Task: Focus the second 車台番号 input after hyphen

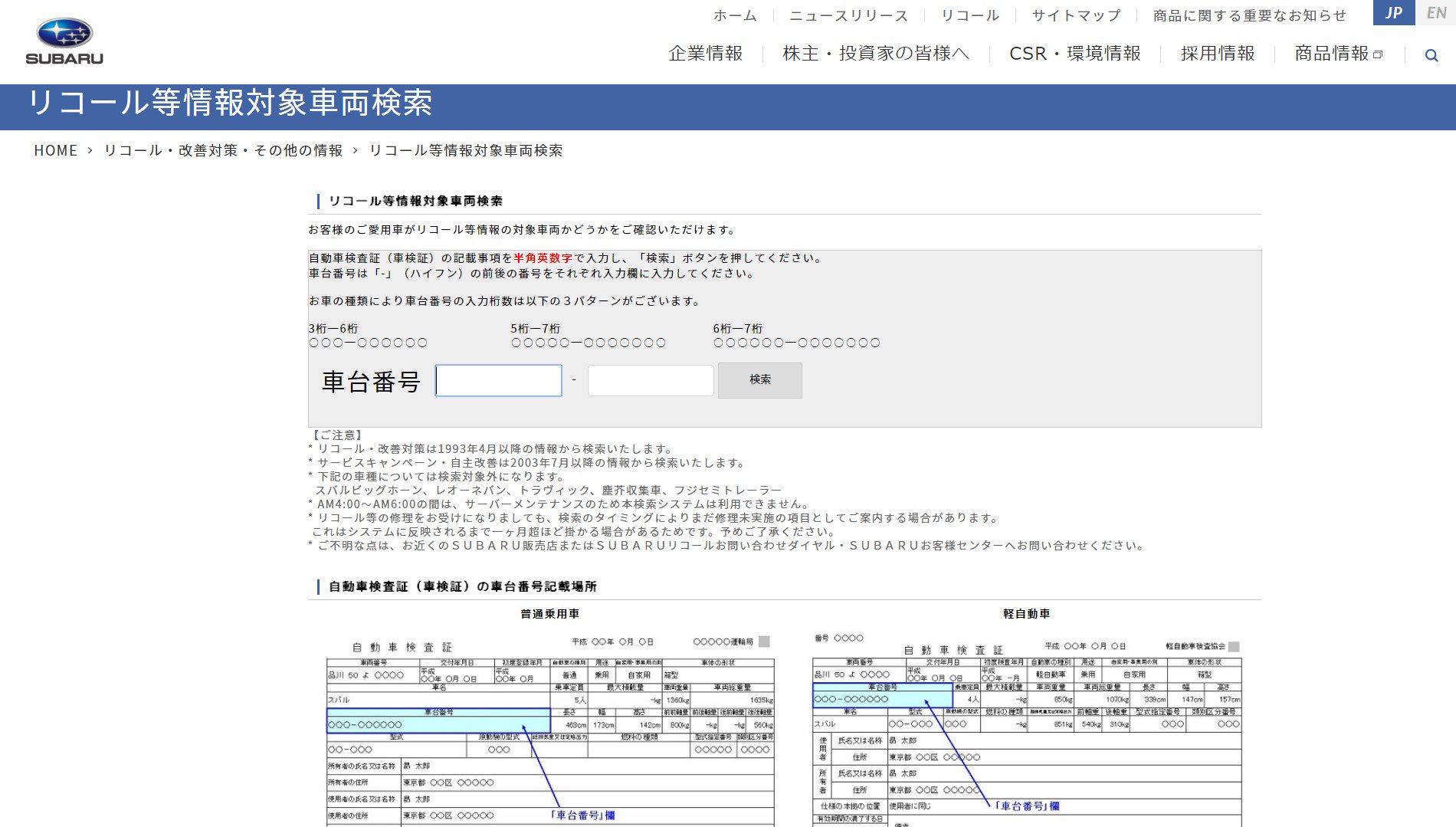Action: [651, 380]
